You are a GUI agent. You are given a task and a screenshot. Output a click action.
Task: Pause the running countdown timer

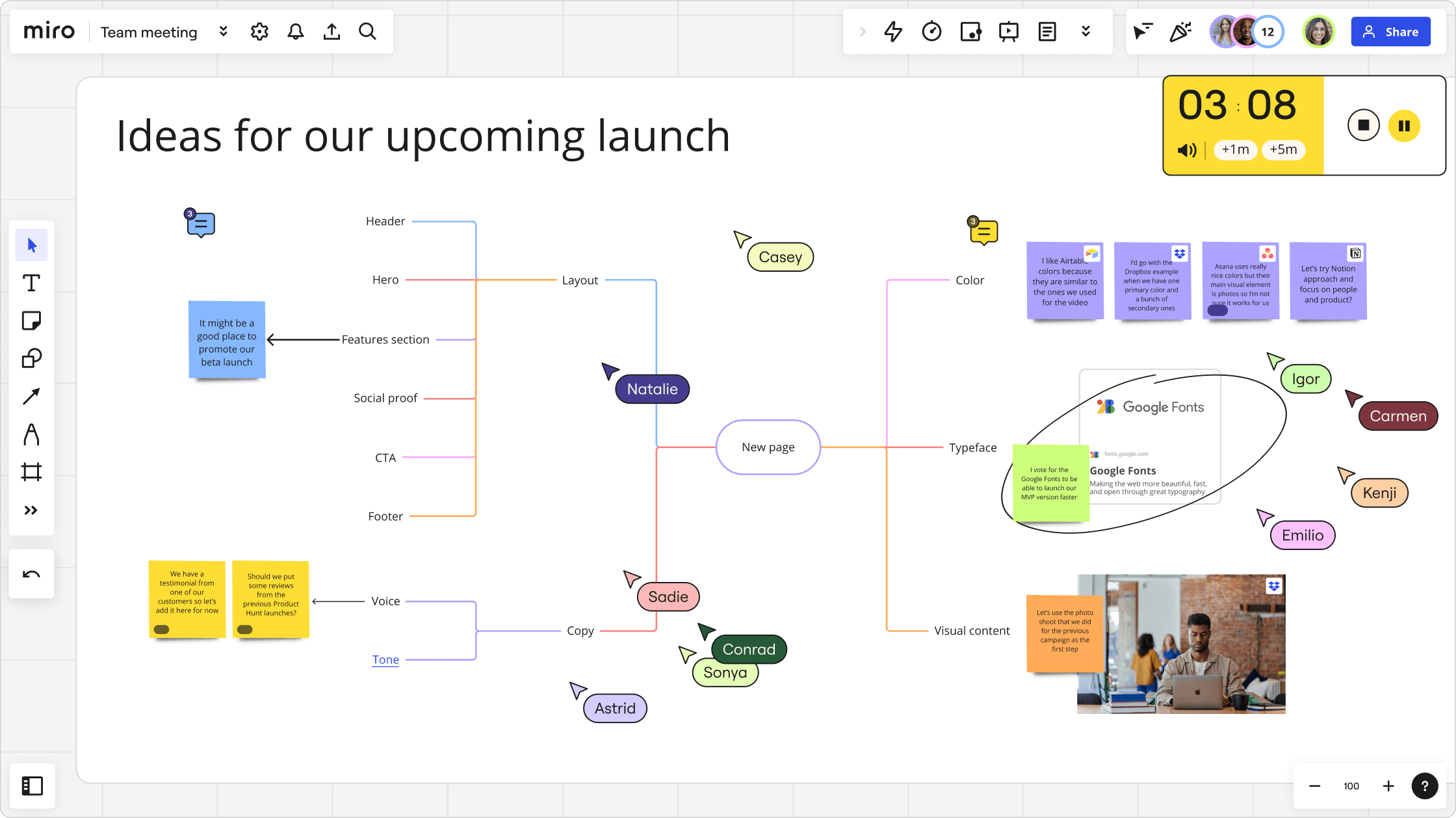point(1405,125)
